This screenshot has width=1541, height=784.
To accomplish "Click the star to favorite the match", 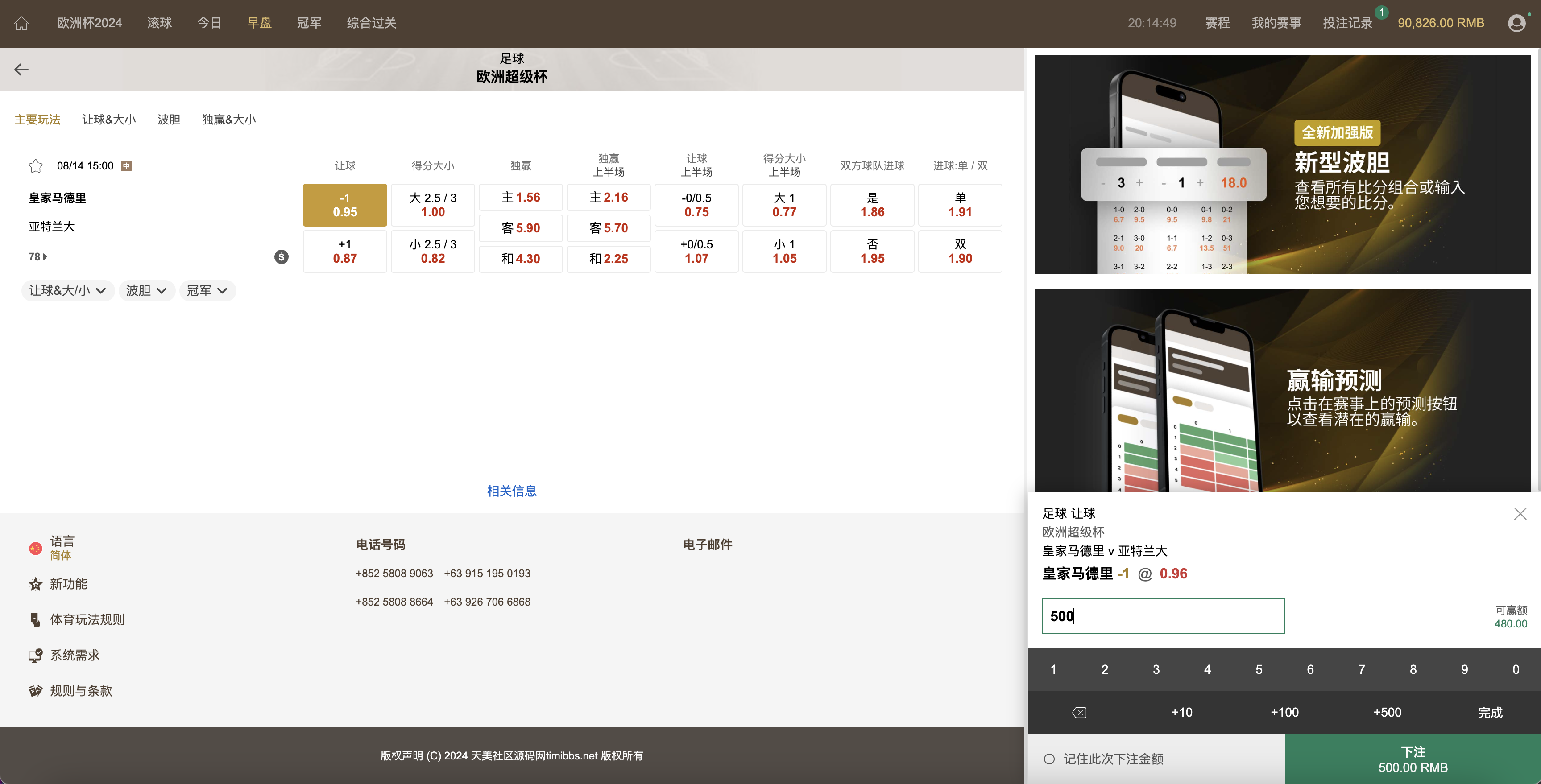I will [x=35, y=165].
